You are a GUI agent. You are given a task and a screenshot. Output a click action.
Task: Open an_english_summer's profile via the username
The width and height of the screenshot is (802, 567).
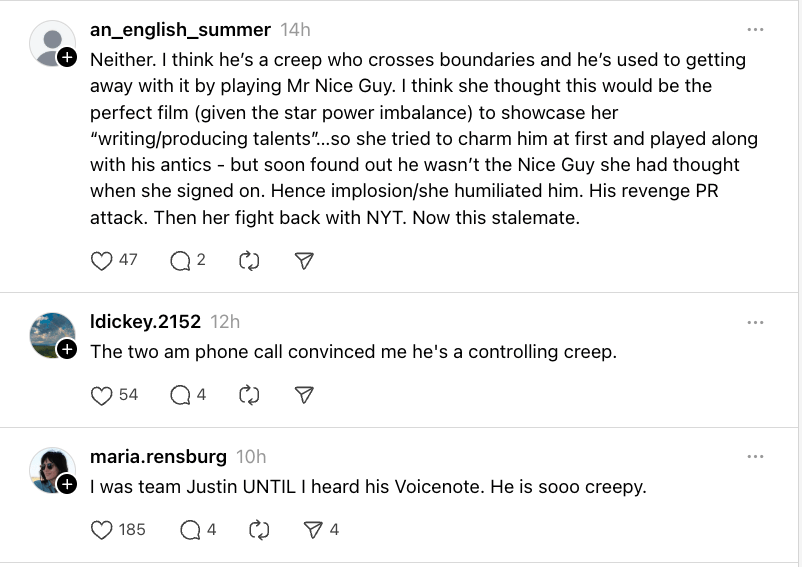180,30
